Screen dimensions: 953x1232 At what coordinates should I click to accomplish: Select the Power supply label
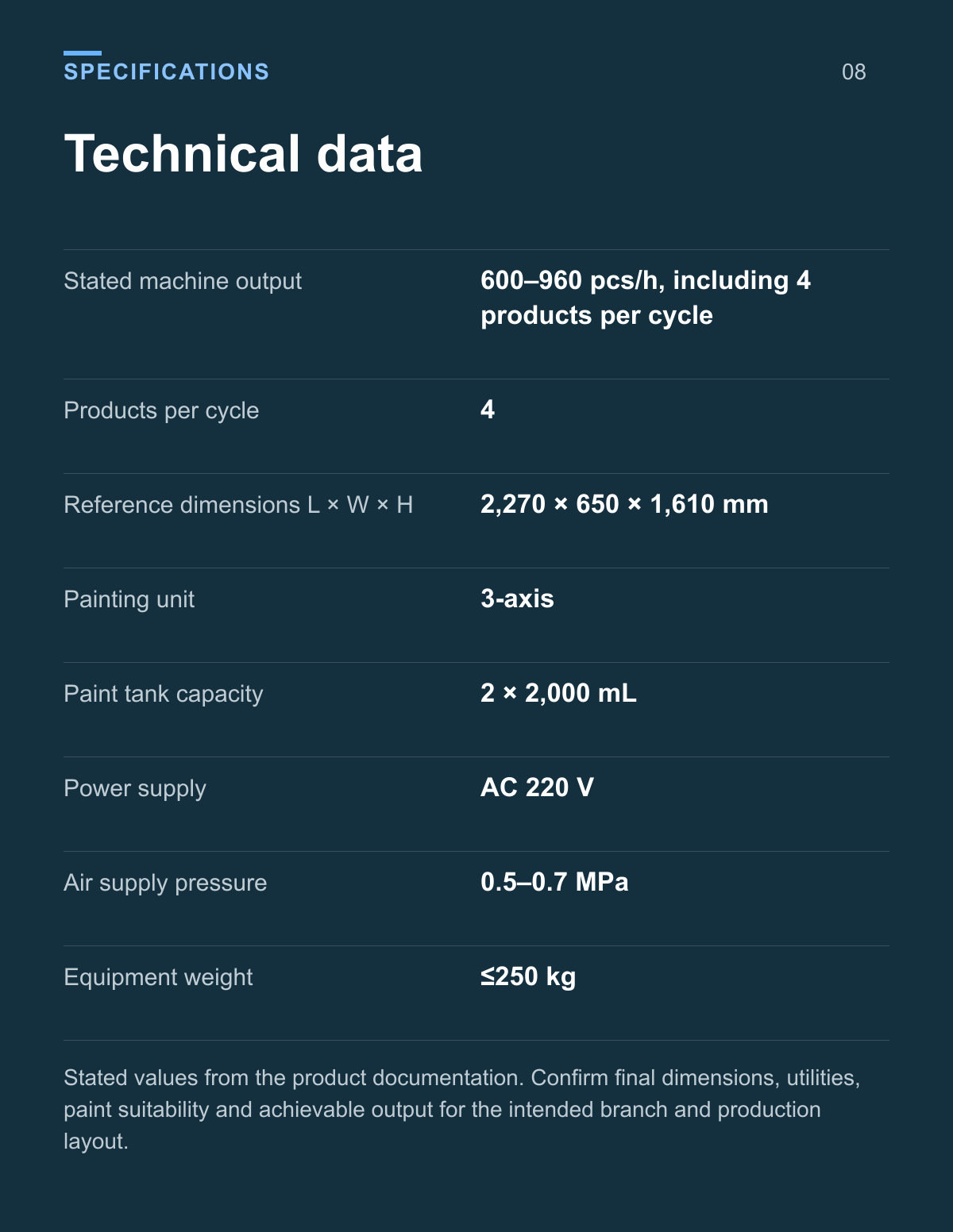coord(135,788)
